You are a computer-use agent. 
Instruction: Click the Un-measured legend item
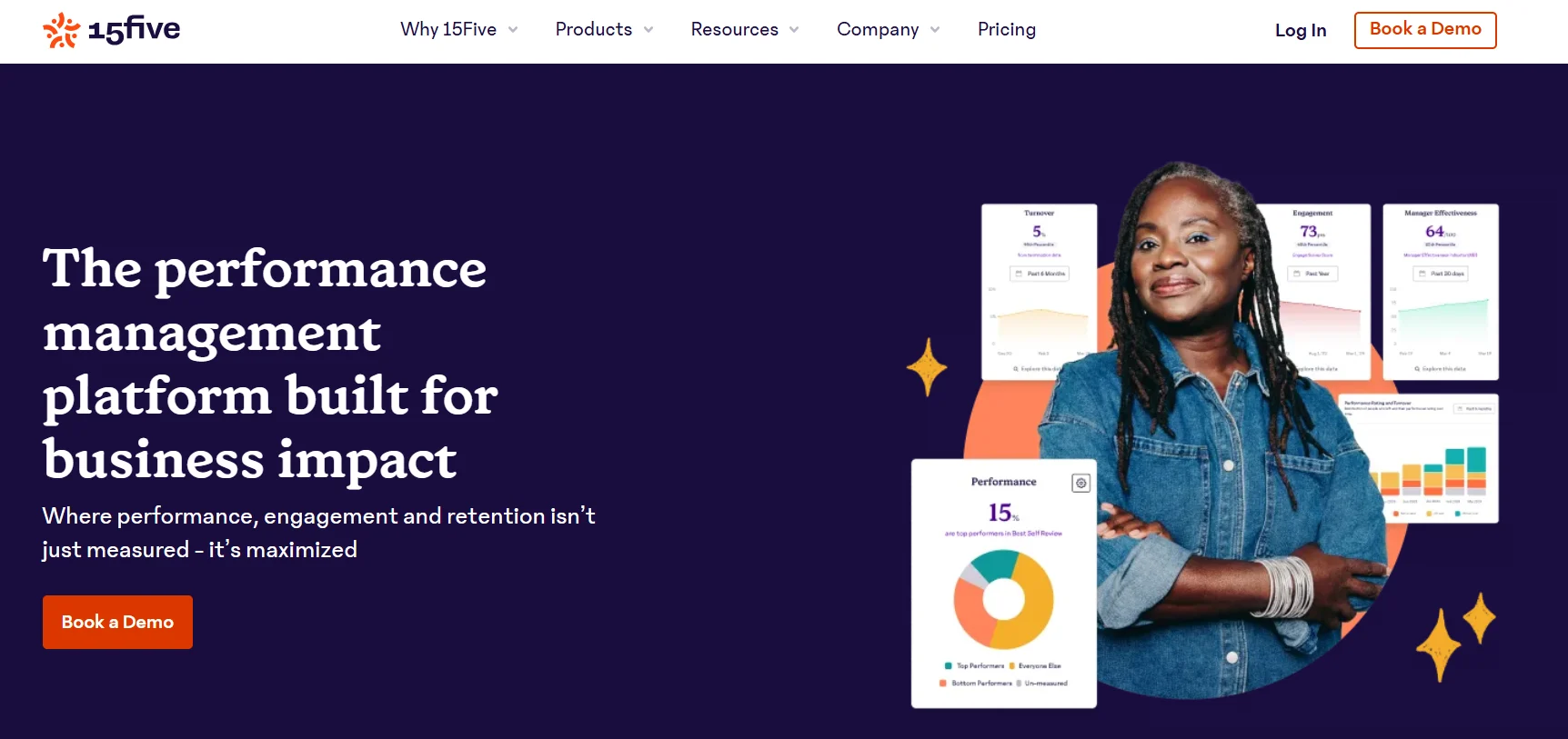click(1041, 684)
